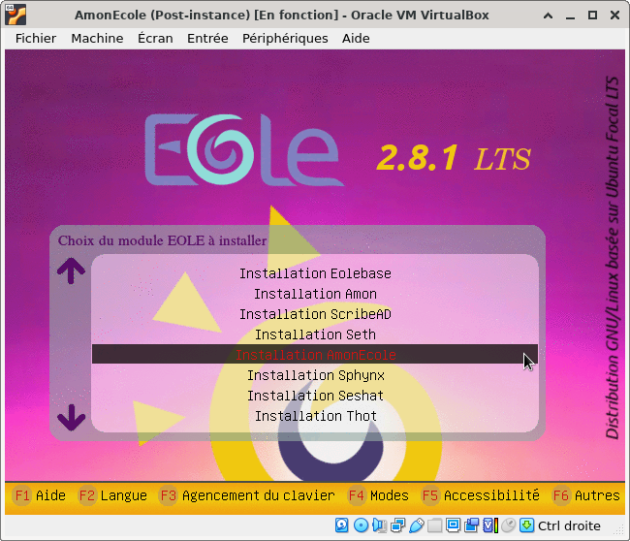This screenshot has width=630, height=541.
Task: Click the VirtualBox icon in the title bar
Action: 15,15
